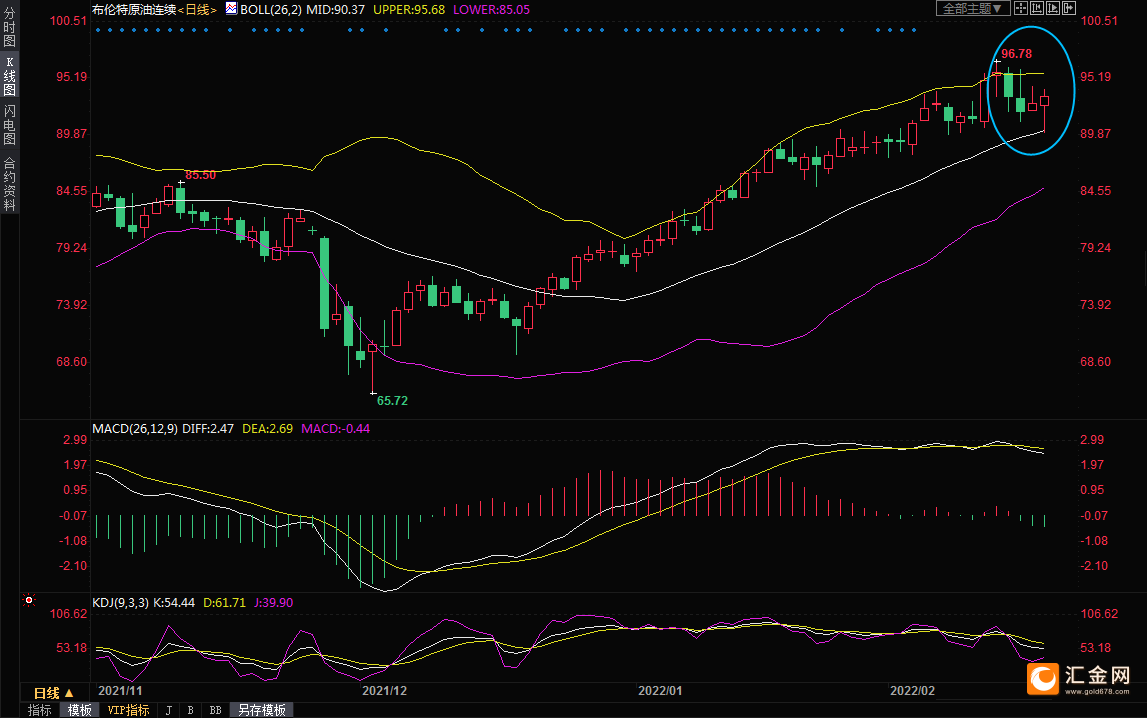Click the KDJ(9,3,3) indicator label

(121, 602)
